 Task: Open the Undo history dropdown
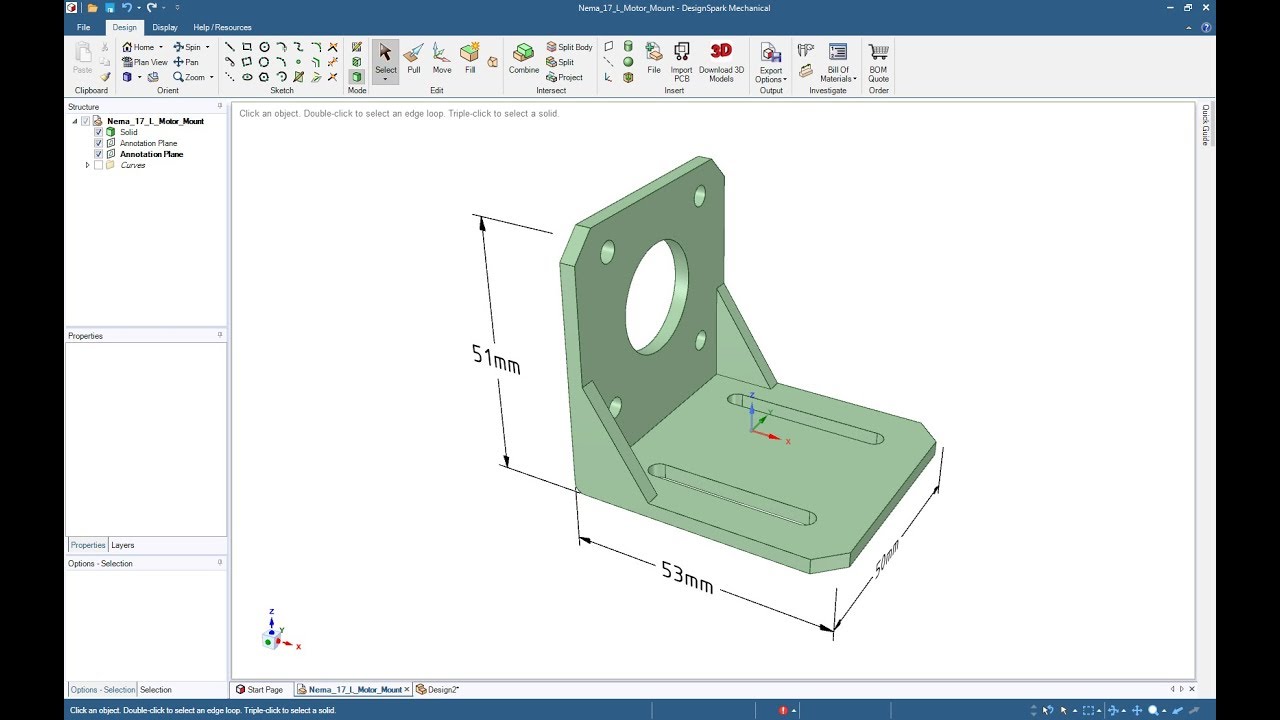coord(138,7)
